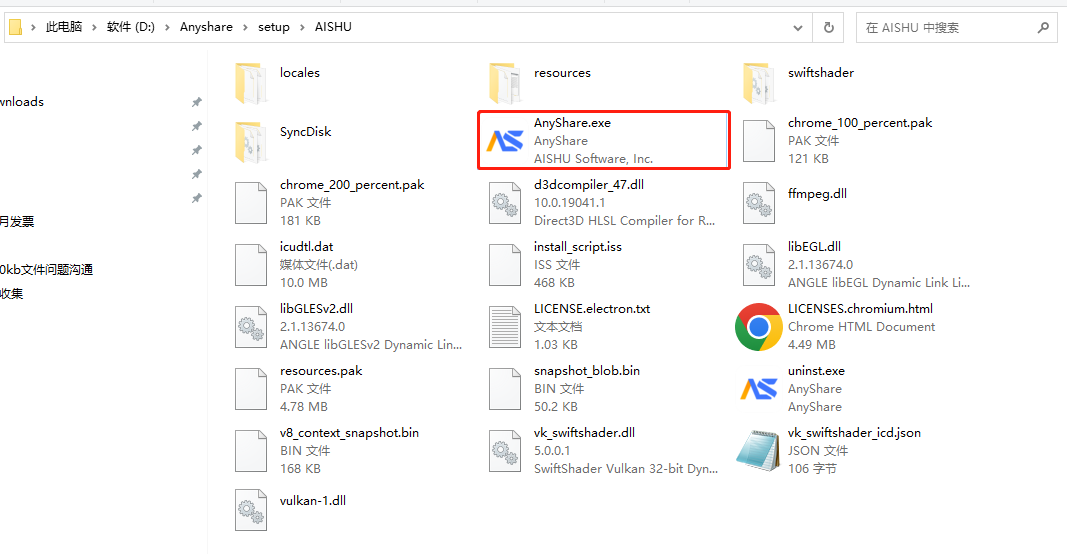Select the d3dcompiler_47.dll file name
The height and width of the screenshot is (554, 1067).
tap(589, 185)
